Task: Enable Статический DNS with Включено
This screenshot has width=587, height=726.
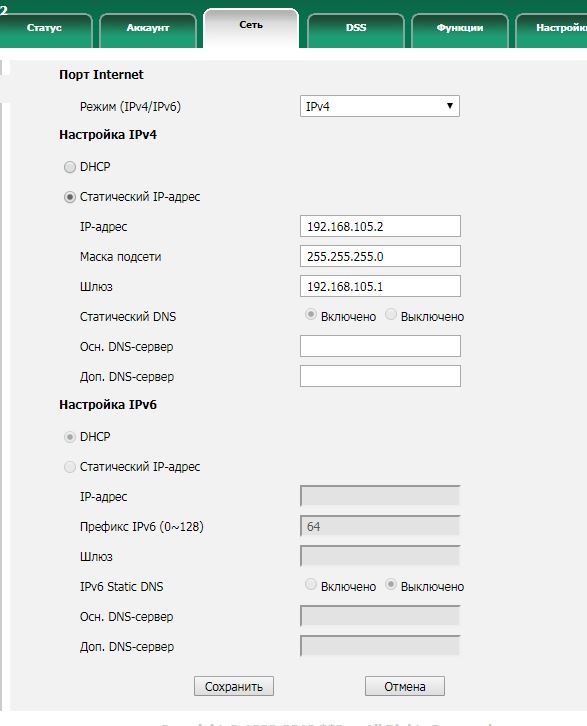Action: [x=311, y=314]
